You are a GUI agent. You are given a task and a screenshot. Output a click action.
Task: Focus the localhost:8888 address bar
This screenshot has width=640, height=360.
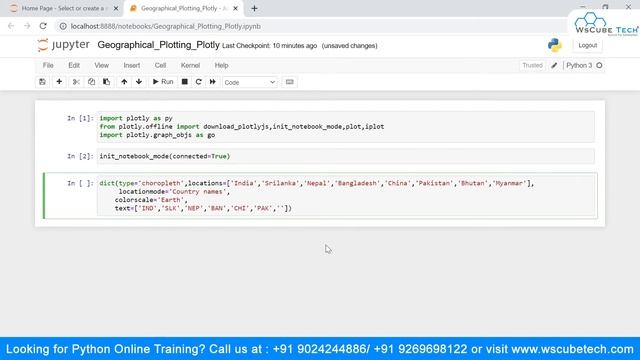[310, 26]
